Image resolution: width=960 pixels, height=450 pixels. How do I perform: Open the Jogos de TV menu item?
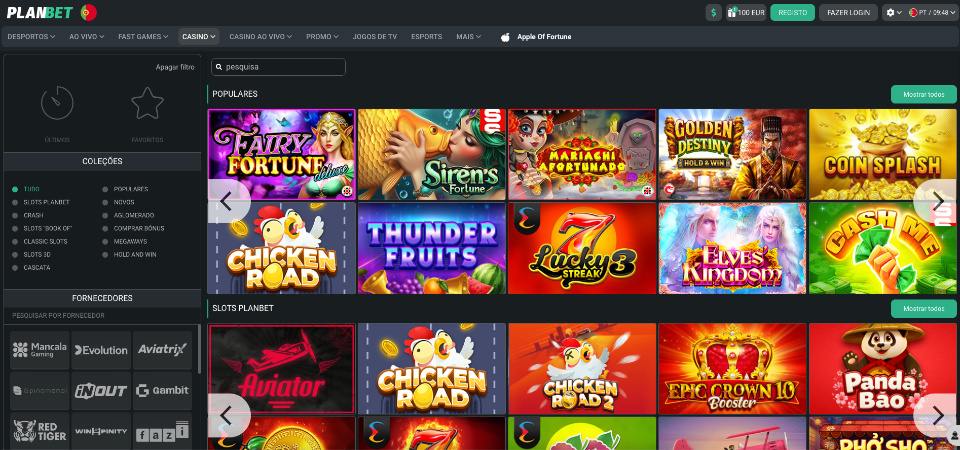point(374,37)
